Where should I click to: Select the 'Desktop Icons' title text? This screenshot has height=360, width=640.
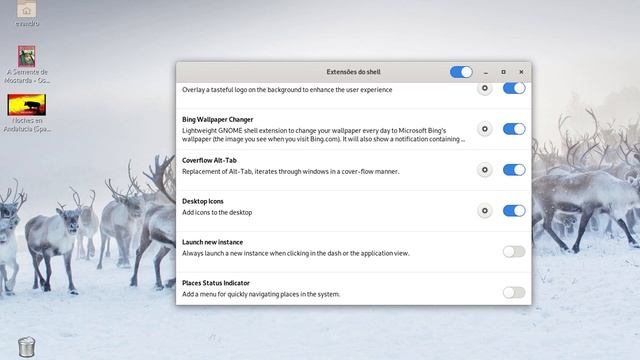click(x=203, y=201)
